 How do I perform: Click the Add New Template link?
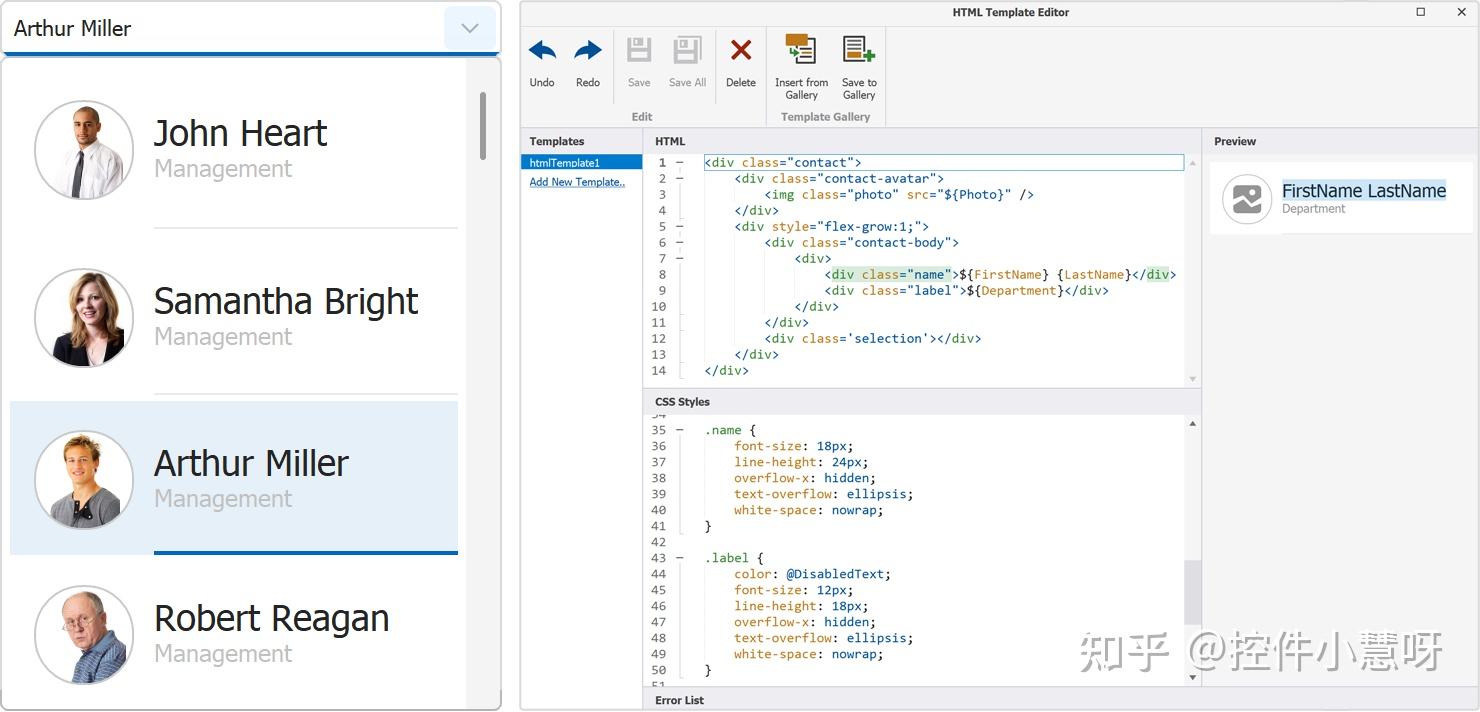tap(577, 182)
